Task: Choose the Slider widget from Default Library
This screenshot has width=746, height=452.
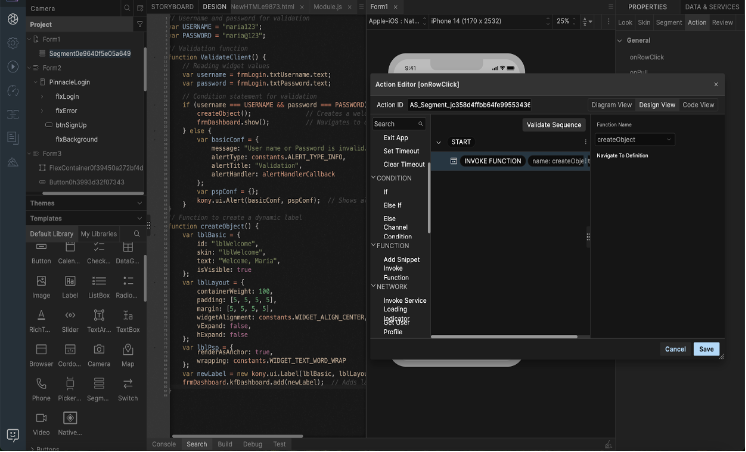Action: pos(70,316)
